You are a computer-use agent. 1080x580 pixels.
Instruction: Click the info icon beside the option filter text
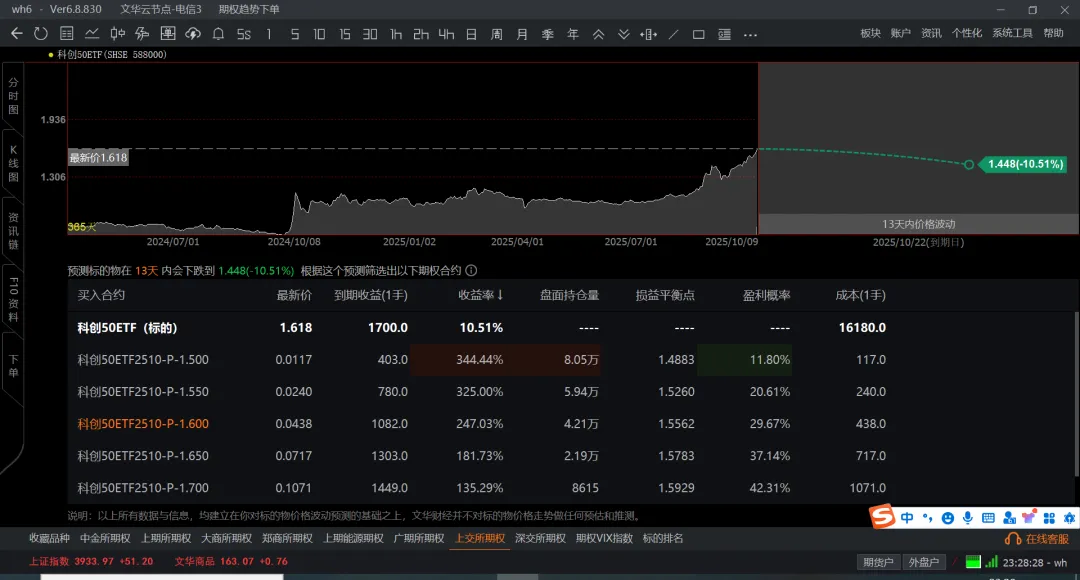[471, 270]
